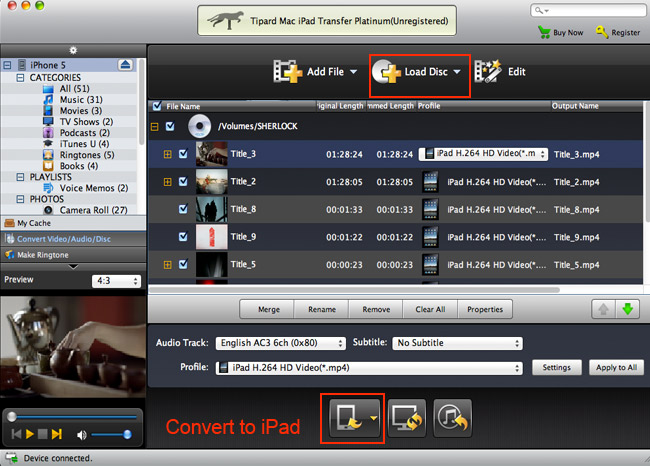The height and width of the screenshot is (466, 650).
Task: Open the Subtitle dropdown
Action: (457, 343)
